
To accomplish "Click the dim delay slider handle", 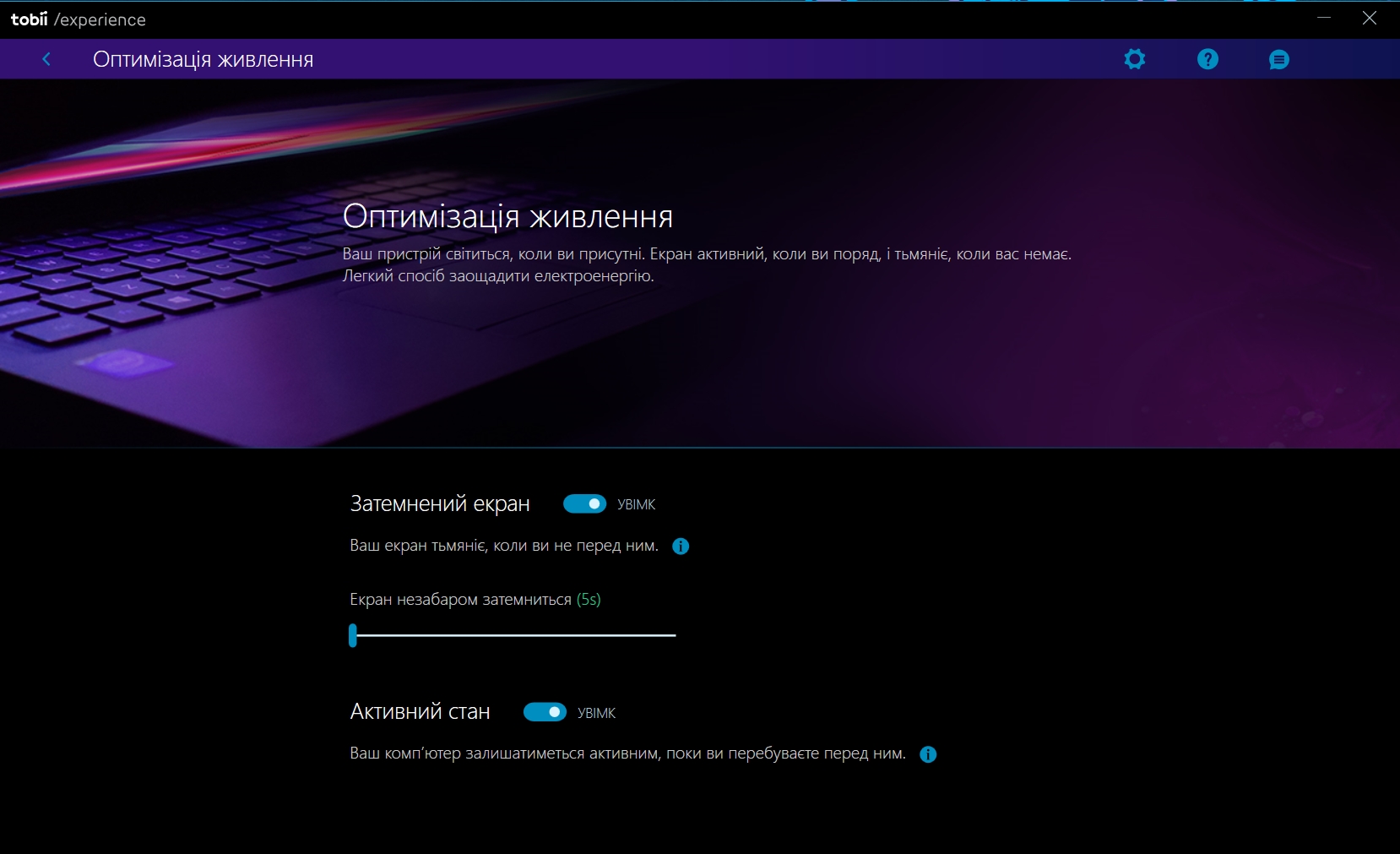I will tap(353, 635).
